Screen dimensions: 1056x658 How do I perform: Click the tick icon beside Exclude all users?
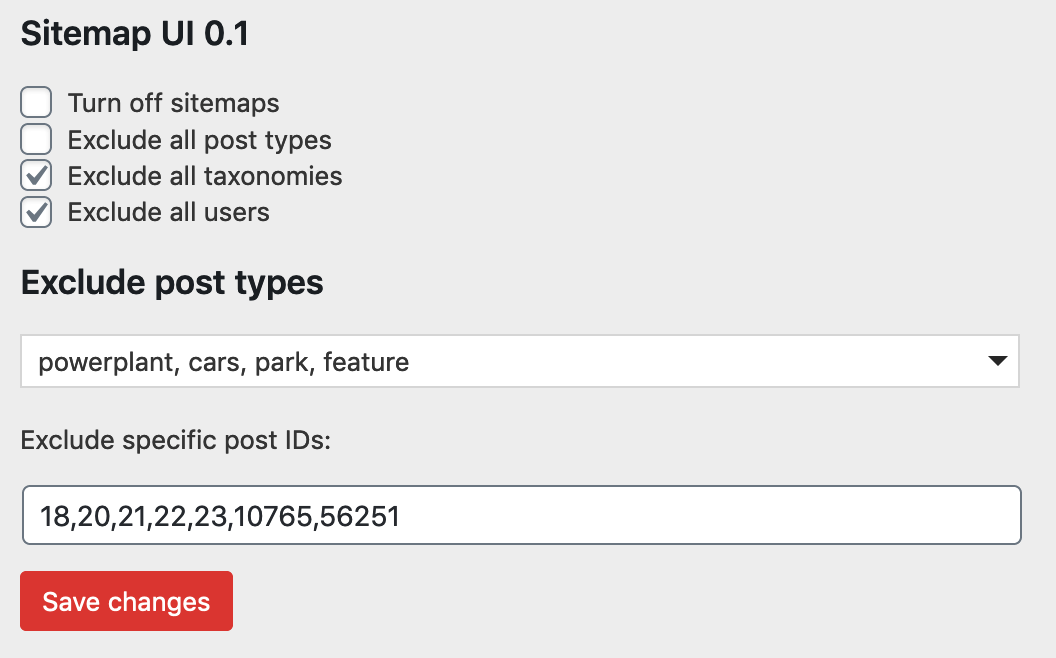point(37,212)
